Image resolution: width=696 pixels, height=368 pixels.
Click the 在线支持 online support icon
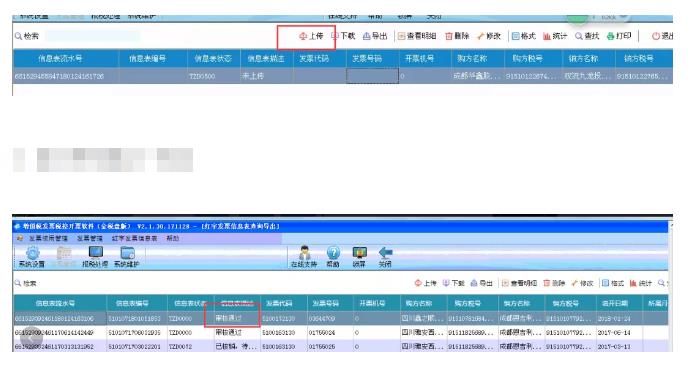304,257
